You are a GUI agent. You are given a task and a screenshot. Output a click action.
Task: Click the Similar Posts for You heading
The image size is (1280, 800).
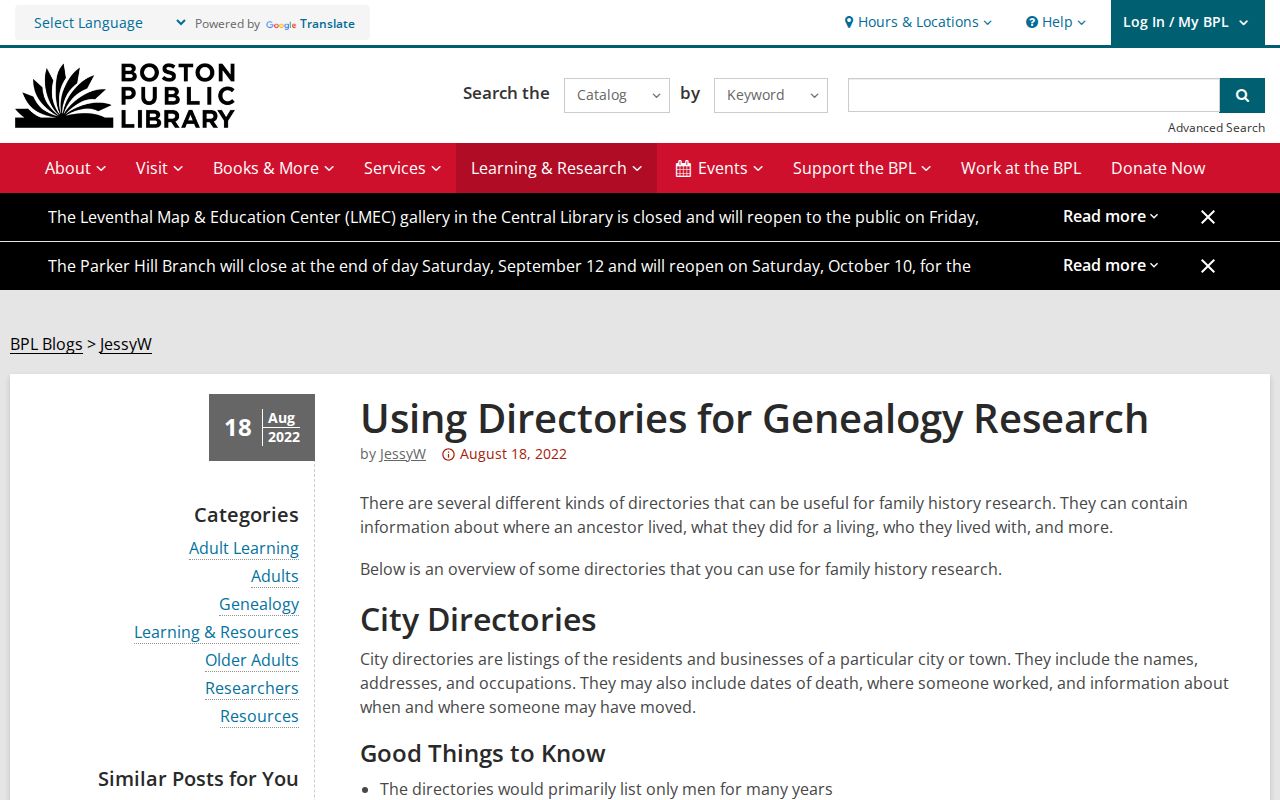(198, 779)
